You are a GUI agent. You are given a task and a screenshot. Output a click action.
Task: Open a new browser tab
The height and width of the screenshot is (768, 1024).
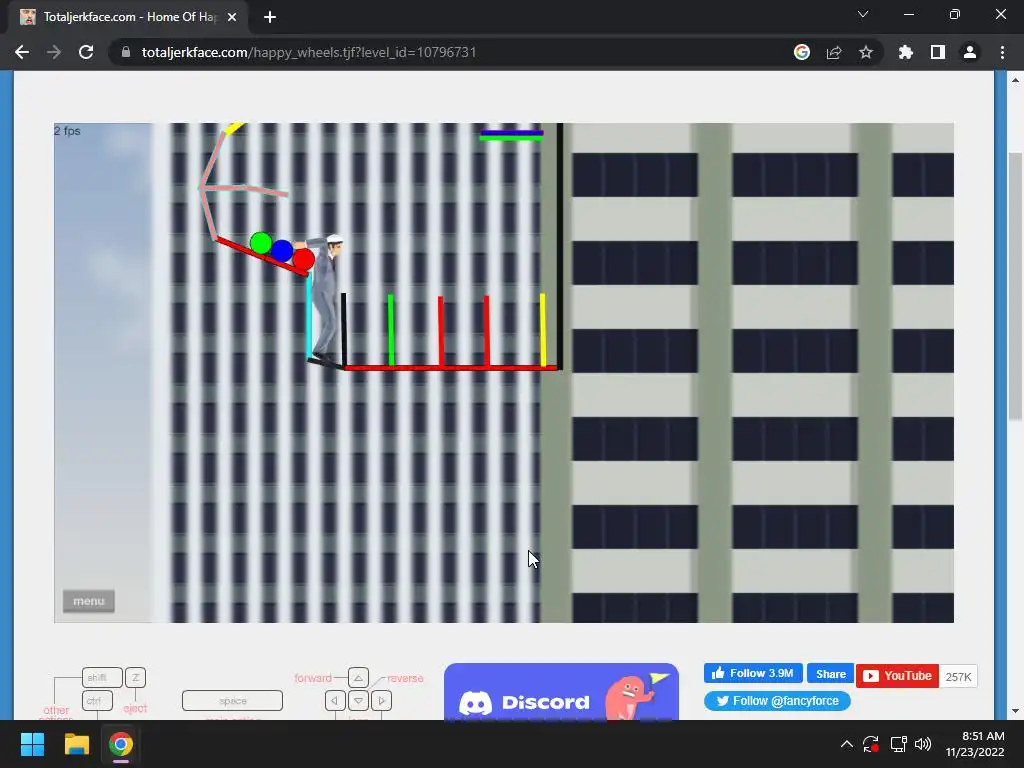pos(270,17)
